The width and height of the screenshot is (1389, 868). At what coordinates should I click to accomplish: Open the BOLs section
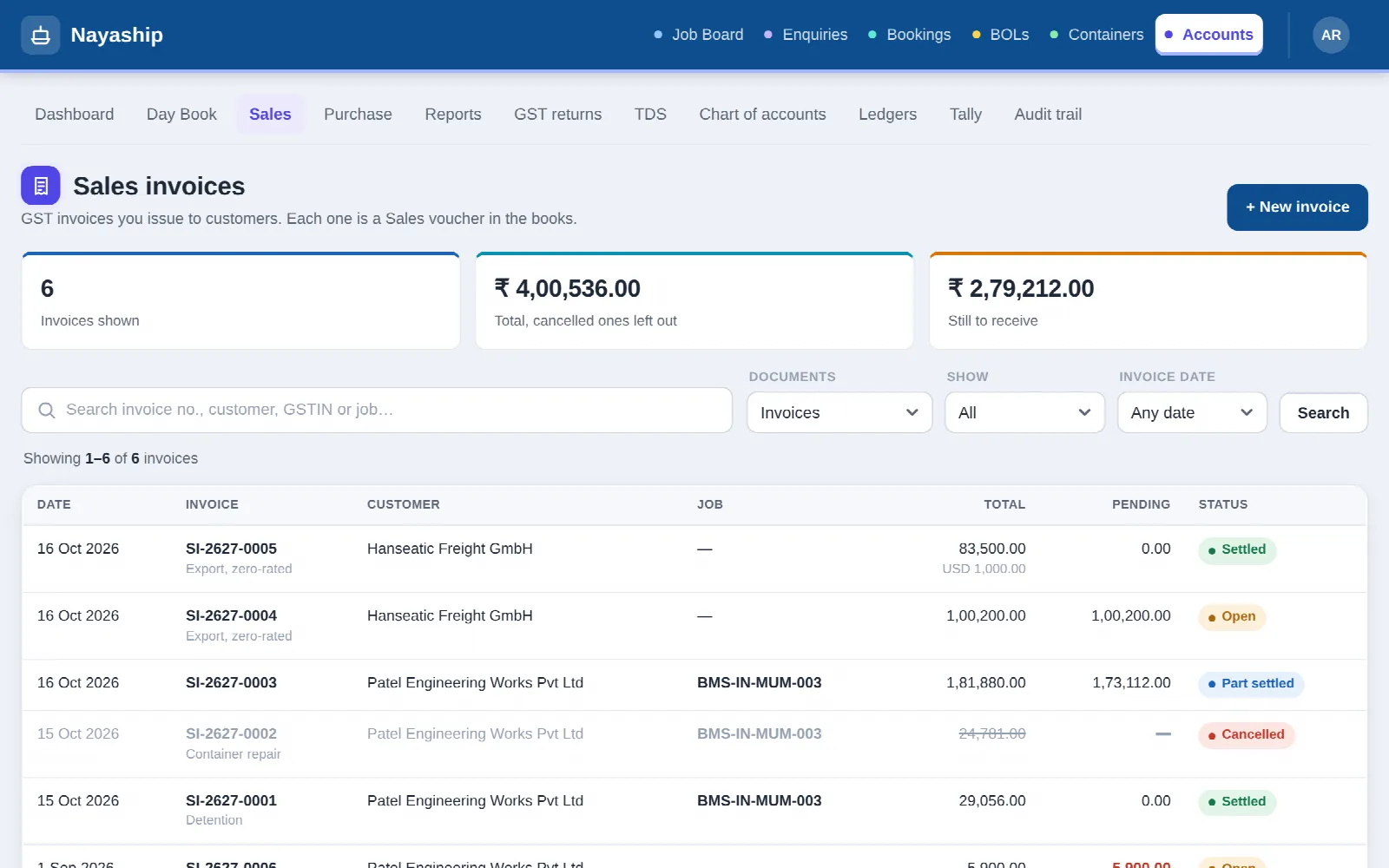pos(1001,35)
